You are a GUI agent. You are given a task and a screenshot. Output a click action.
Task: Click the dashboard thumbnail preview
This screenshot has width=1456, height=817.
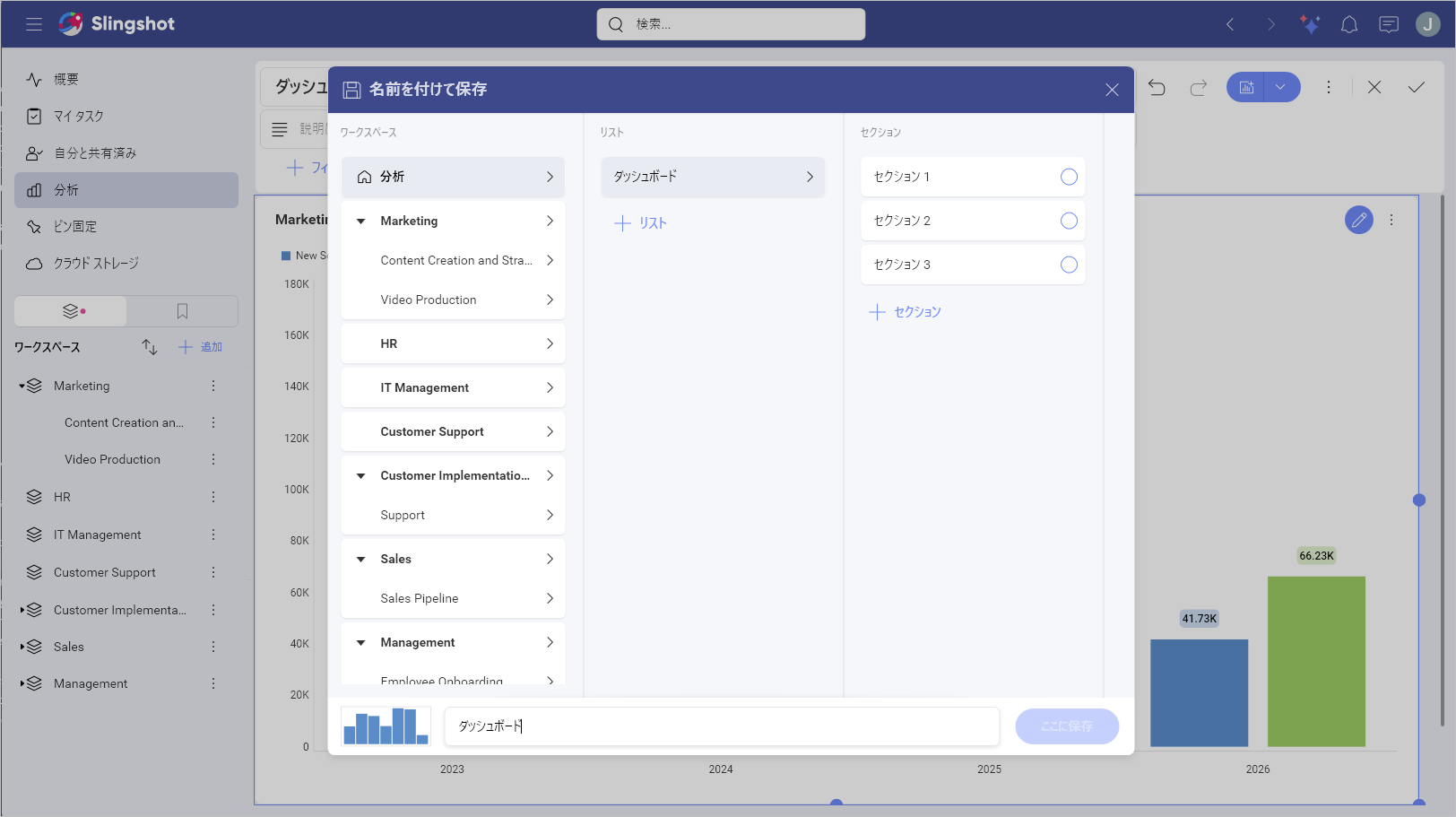click(x=386, y=726)
